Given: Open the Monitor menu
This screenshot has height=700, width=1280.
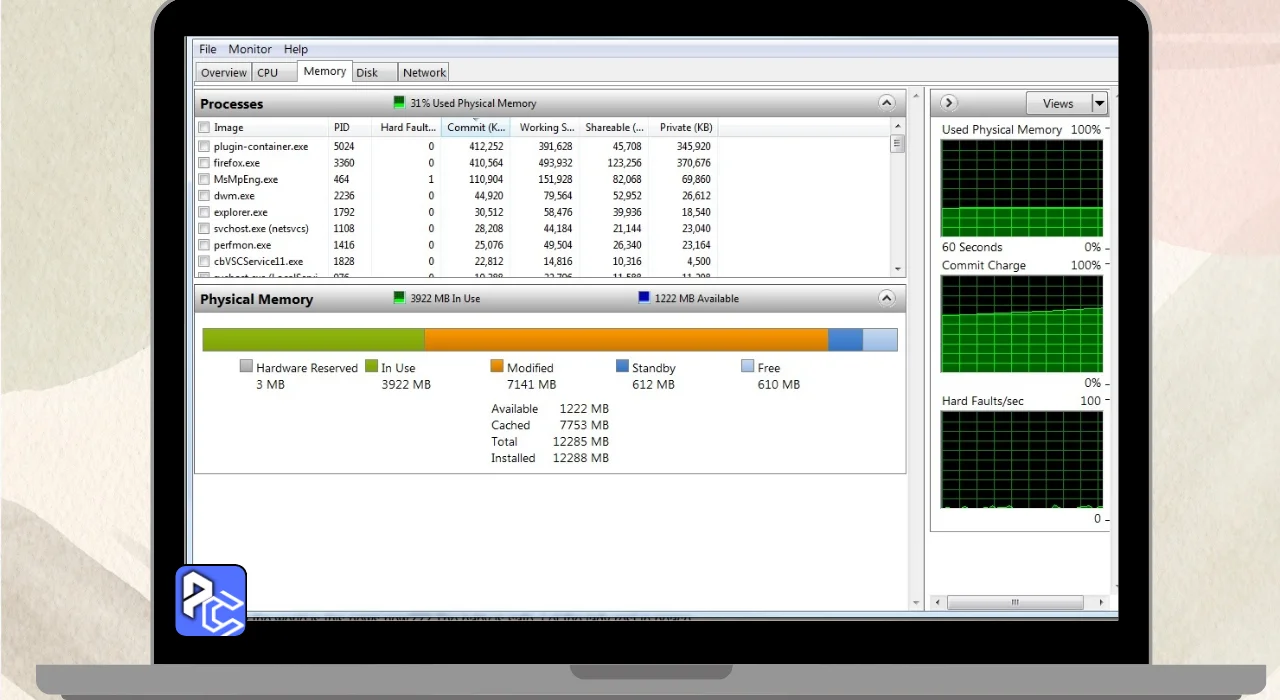Looking at the screenshot, I should [250, 49].
